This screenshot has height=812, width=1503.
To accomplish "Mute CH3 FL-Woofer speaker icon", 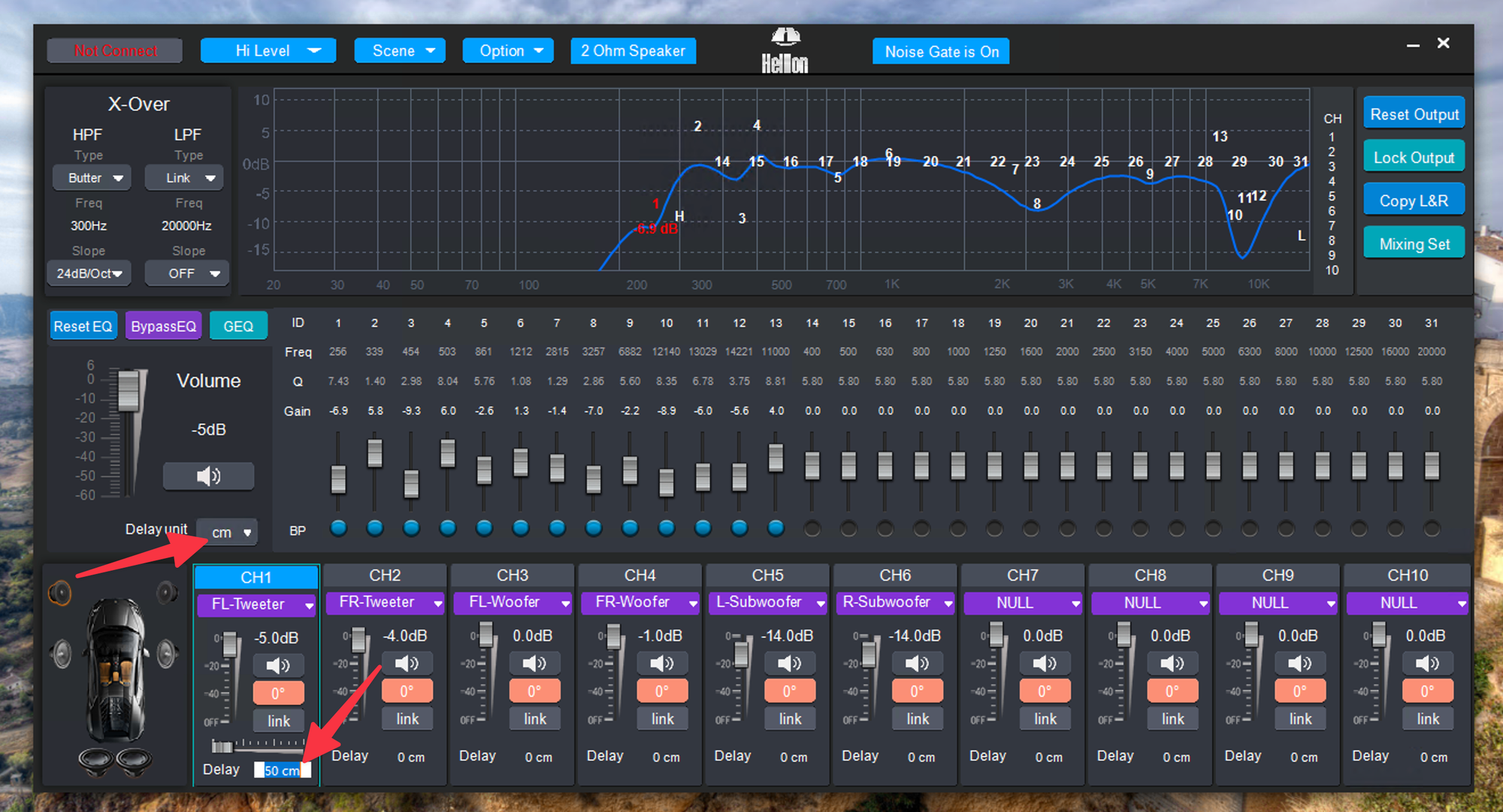I will tap(534, 663).
